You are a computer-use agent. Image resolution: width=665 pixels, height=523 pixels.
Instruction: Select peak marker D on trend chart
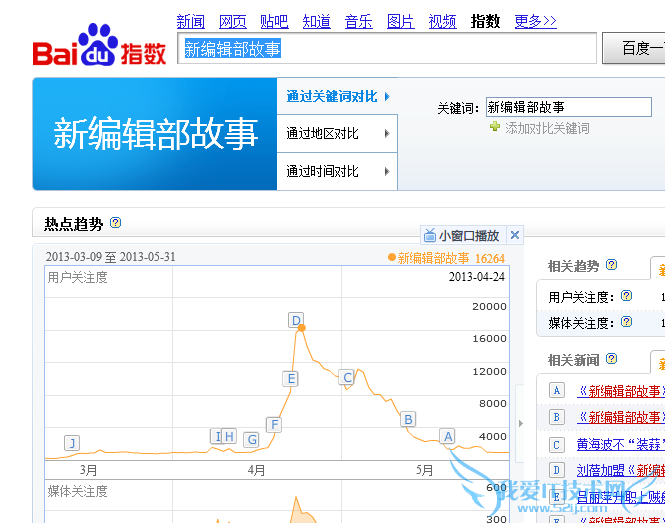[x=296, y=320]
